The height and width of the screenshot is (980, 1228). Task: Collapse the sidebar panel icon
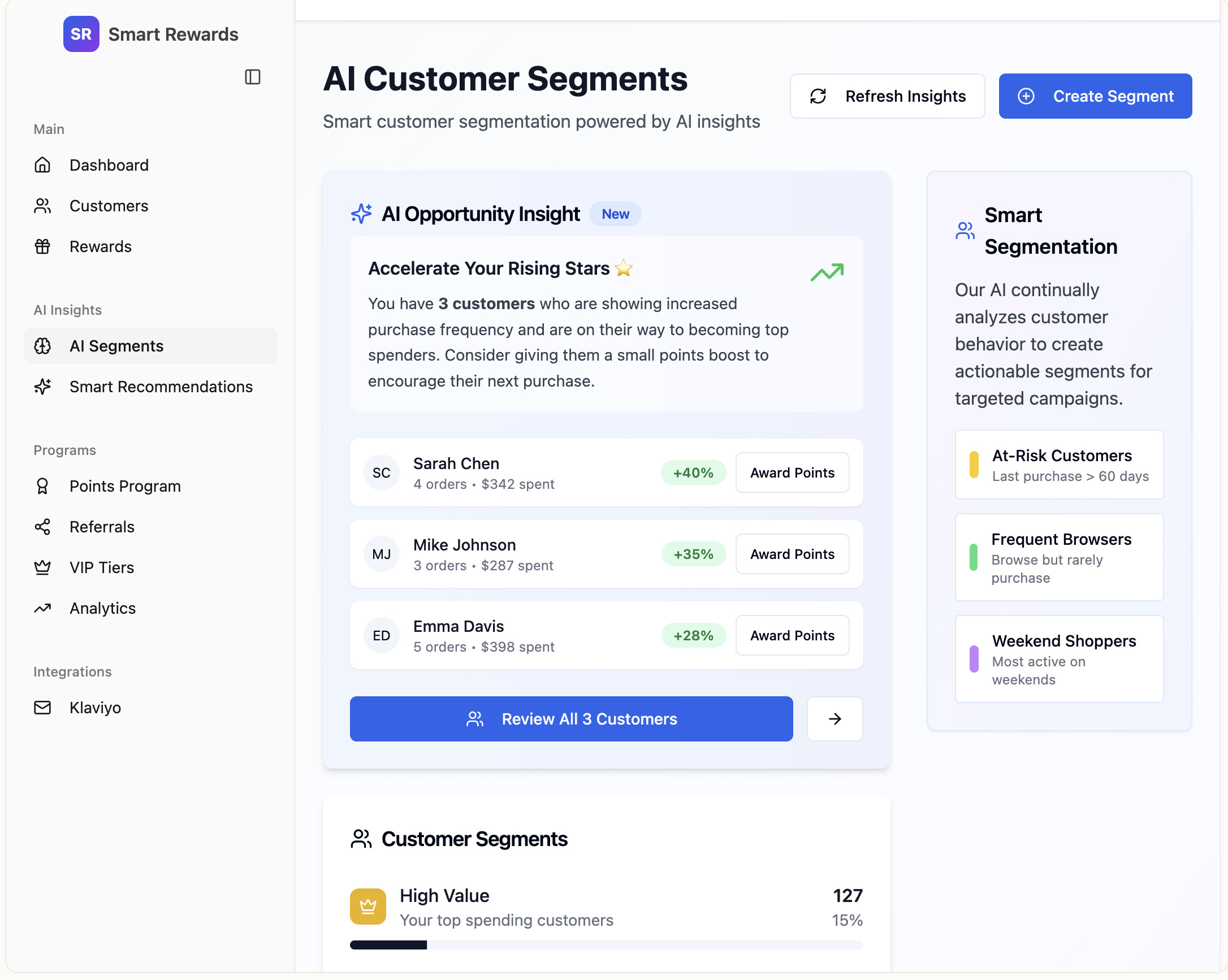tap(252, 77)
